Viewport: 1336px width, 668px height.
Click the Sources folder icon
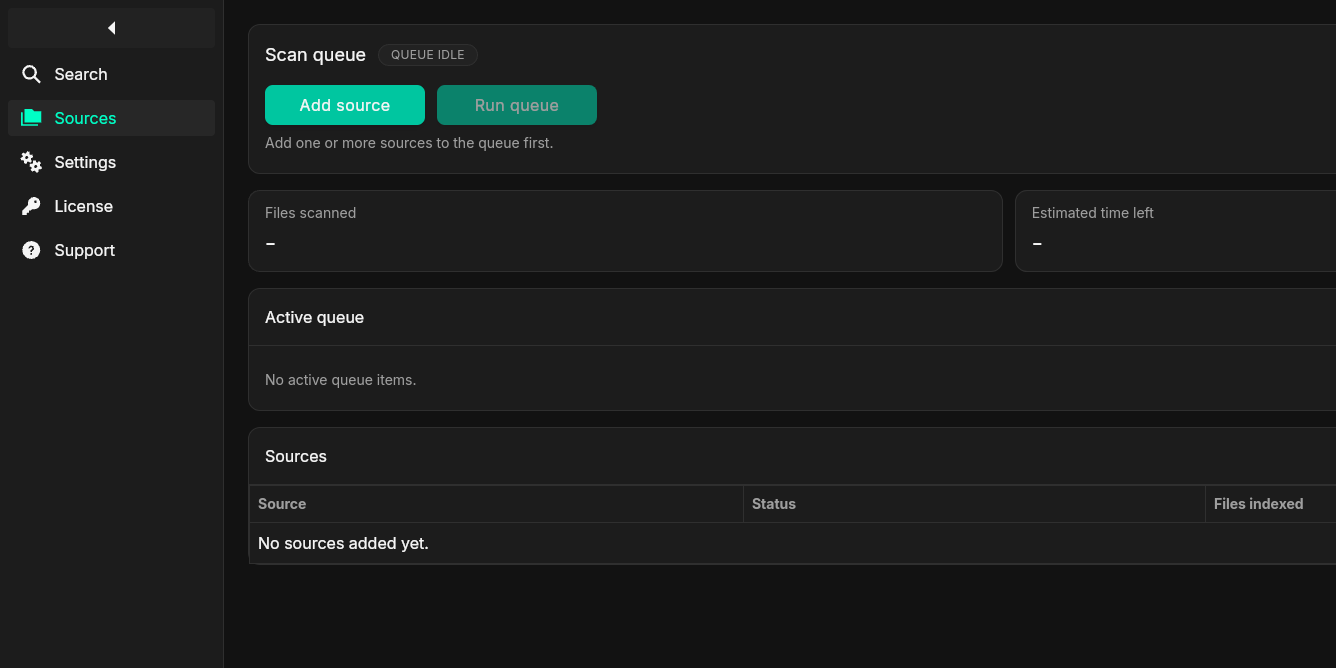point(31,118)
